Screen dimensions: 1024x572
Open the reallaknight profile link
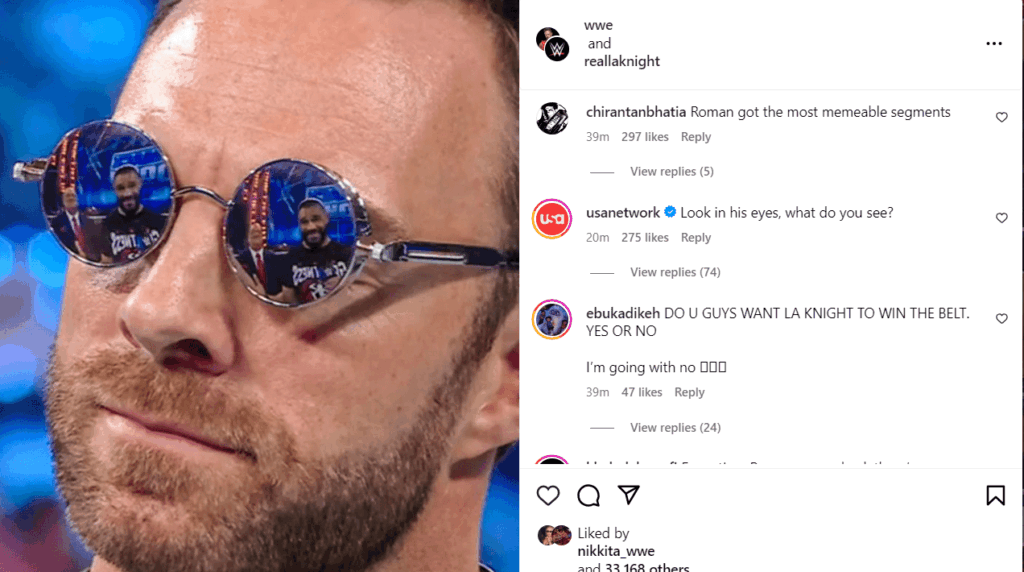622,61
